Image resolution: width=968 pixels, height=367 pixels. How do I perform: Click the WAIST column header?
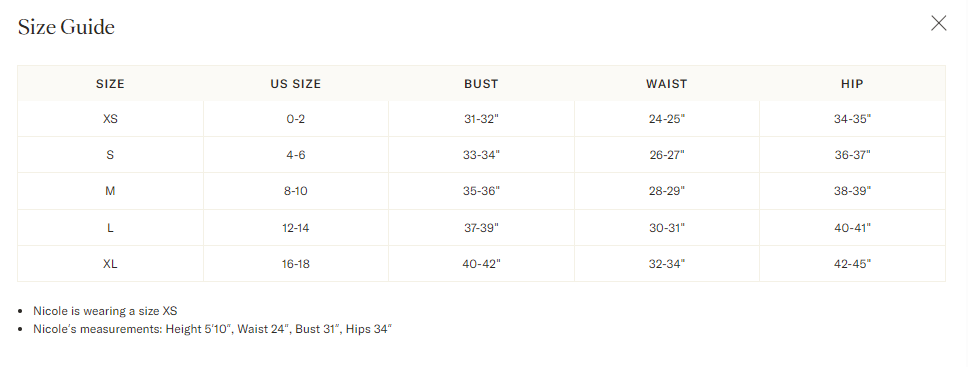coord(667,84)
